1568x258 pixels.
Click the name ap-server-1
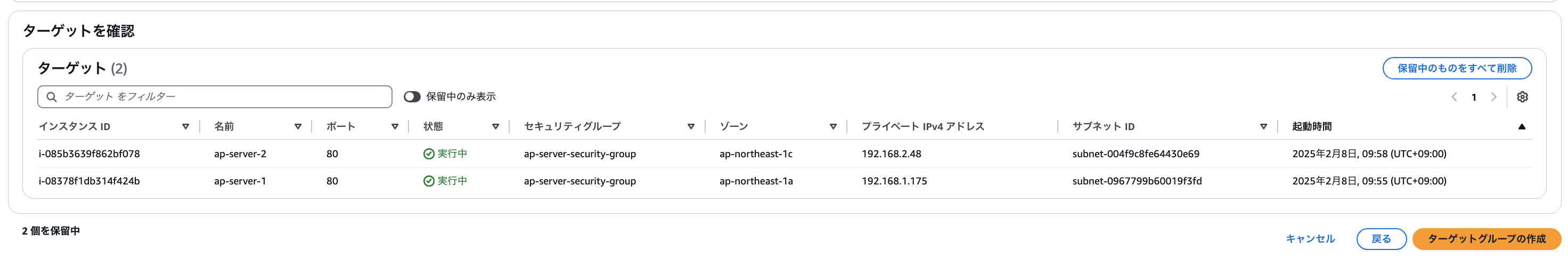[240, 181]
